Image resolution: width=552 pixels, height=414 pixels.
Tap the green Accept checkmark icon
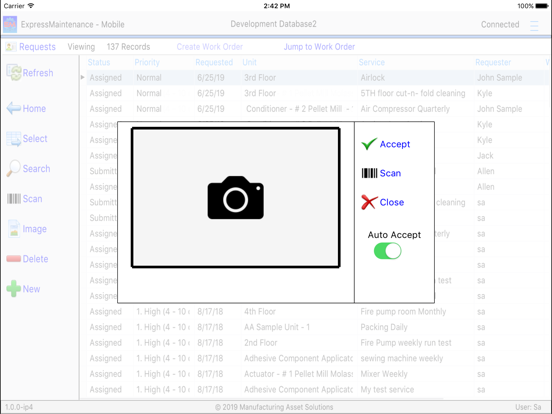[369, 144]
